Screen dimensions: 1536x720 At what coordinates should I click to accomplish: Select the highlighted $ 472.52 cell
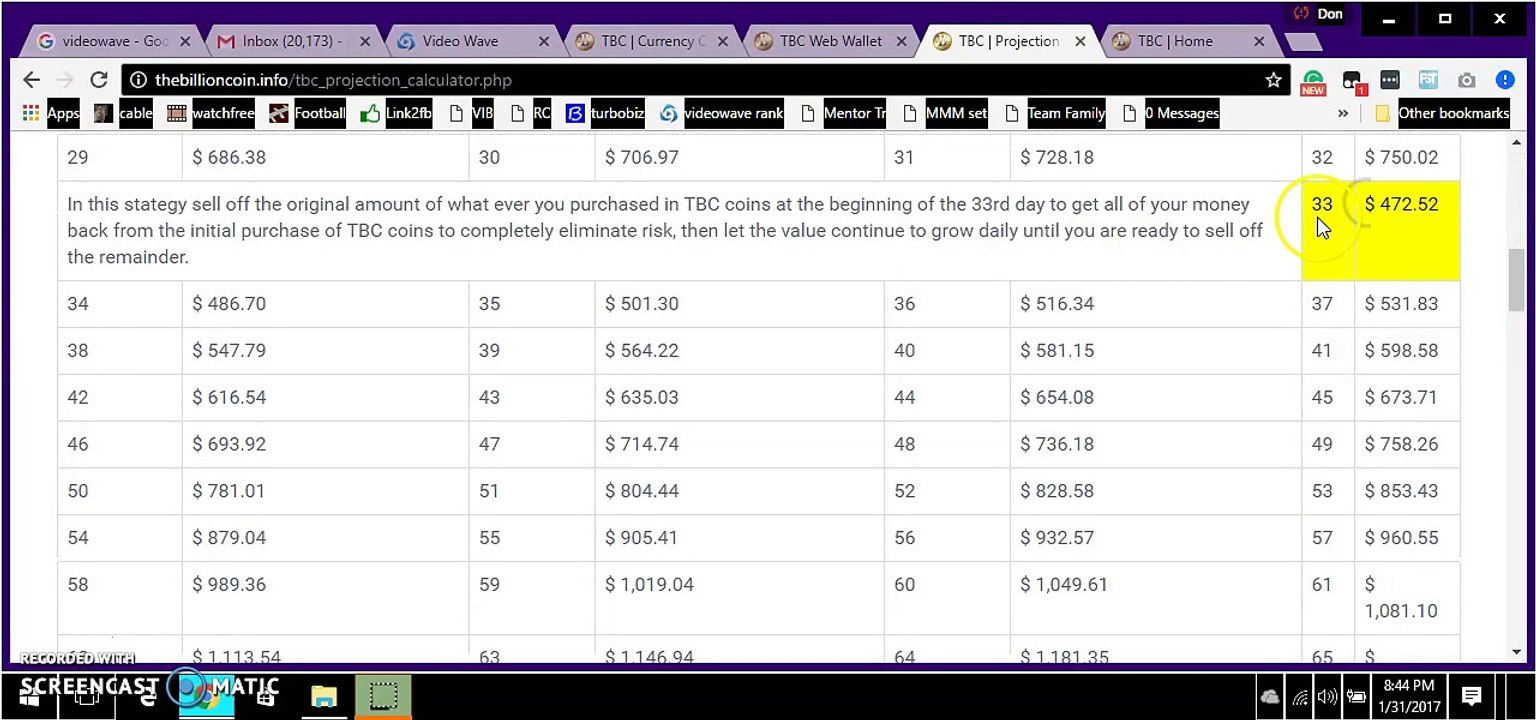pyautogui.click(x=1407, y=230)
